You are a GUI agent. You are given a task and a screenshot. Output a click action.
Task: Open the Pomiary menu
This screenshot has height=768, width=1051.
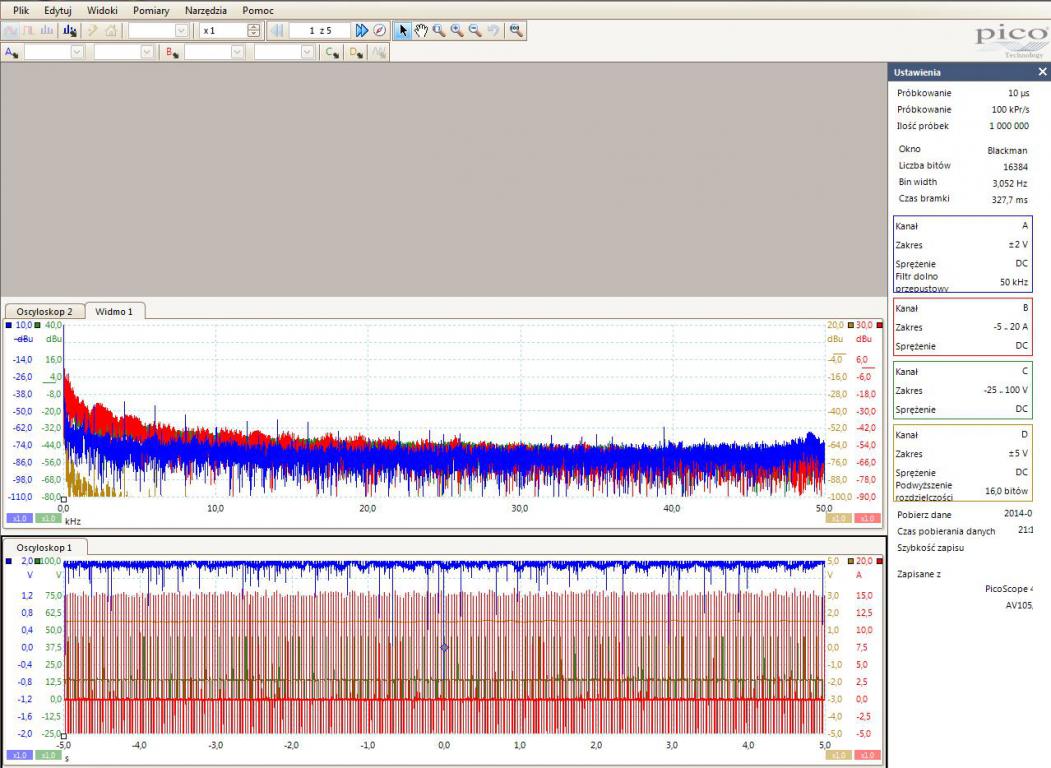click(151, 10)
